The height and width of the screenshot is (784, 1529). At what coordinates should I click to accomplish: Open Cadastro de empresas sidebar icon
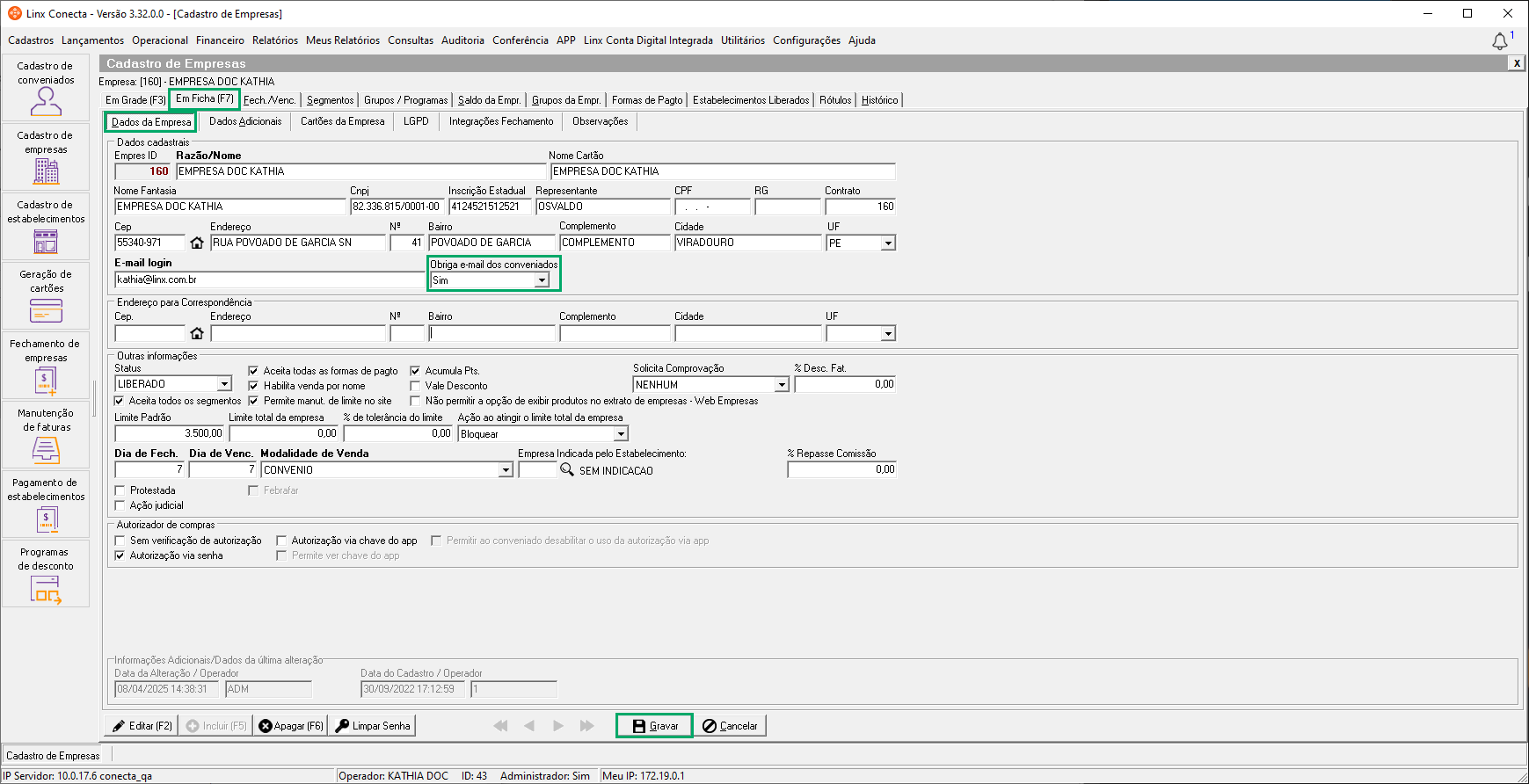(x=46, y=157)
